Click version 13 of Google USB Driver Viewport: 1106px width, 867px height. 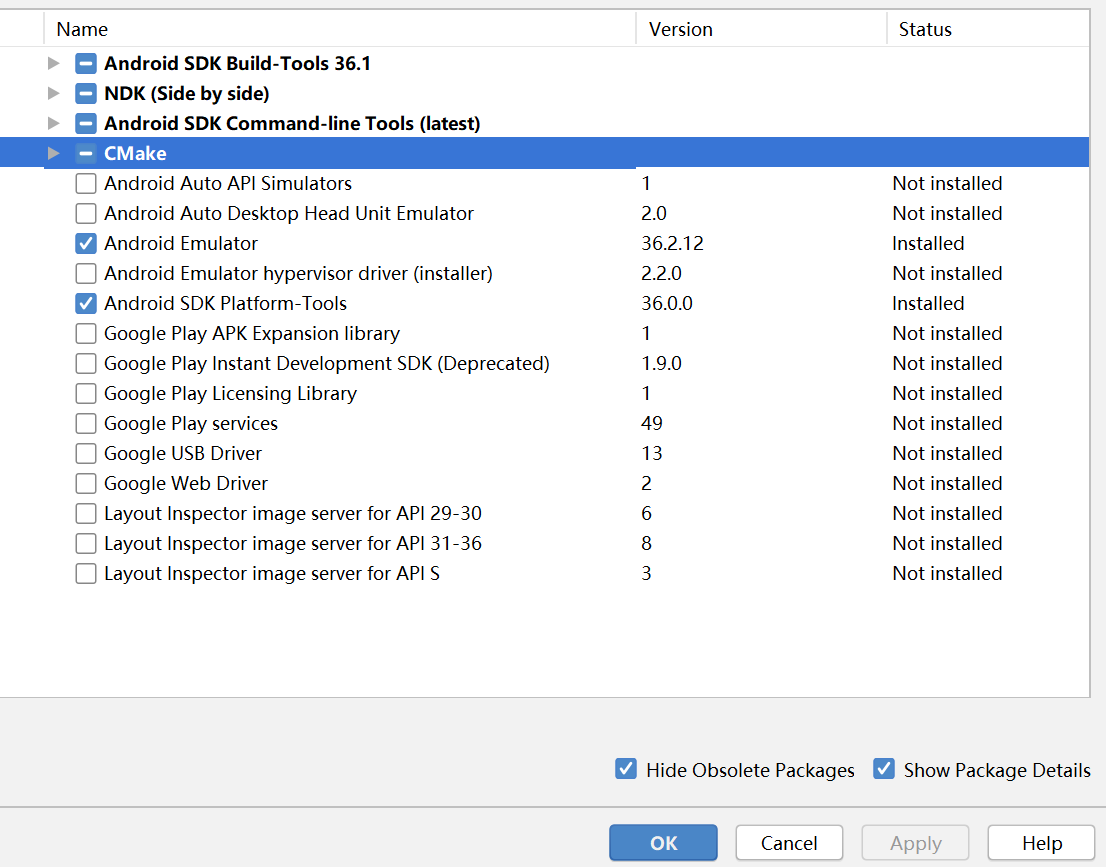tap(652, 453)
